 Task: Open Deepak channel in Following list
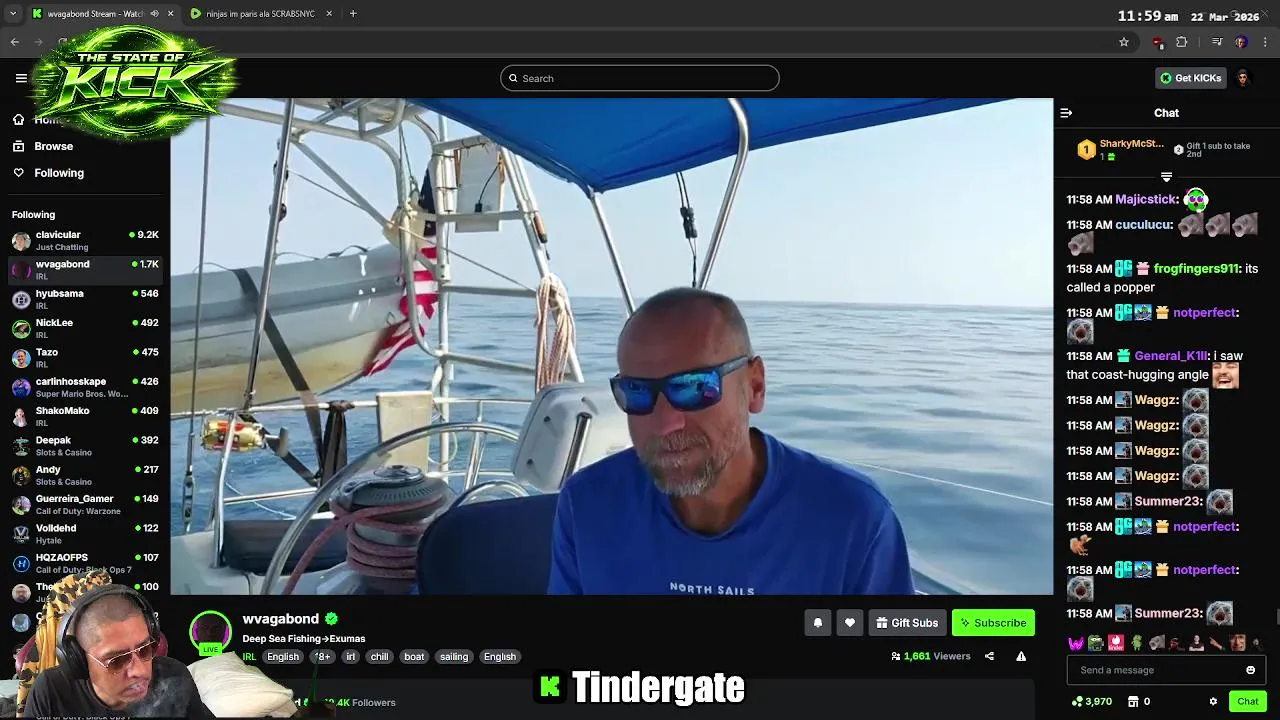pos(85,445)
